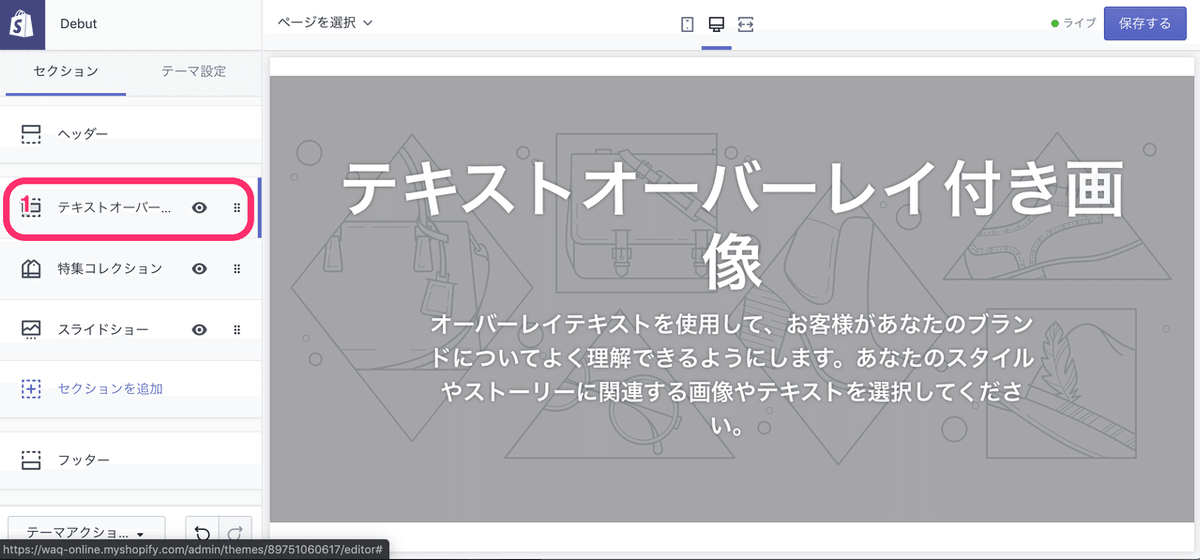Grab the 特集コレクション drag handle
The image size is (1200, 560).
237,269
